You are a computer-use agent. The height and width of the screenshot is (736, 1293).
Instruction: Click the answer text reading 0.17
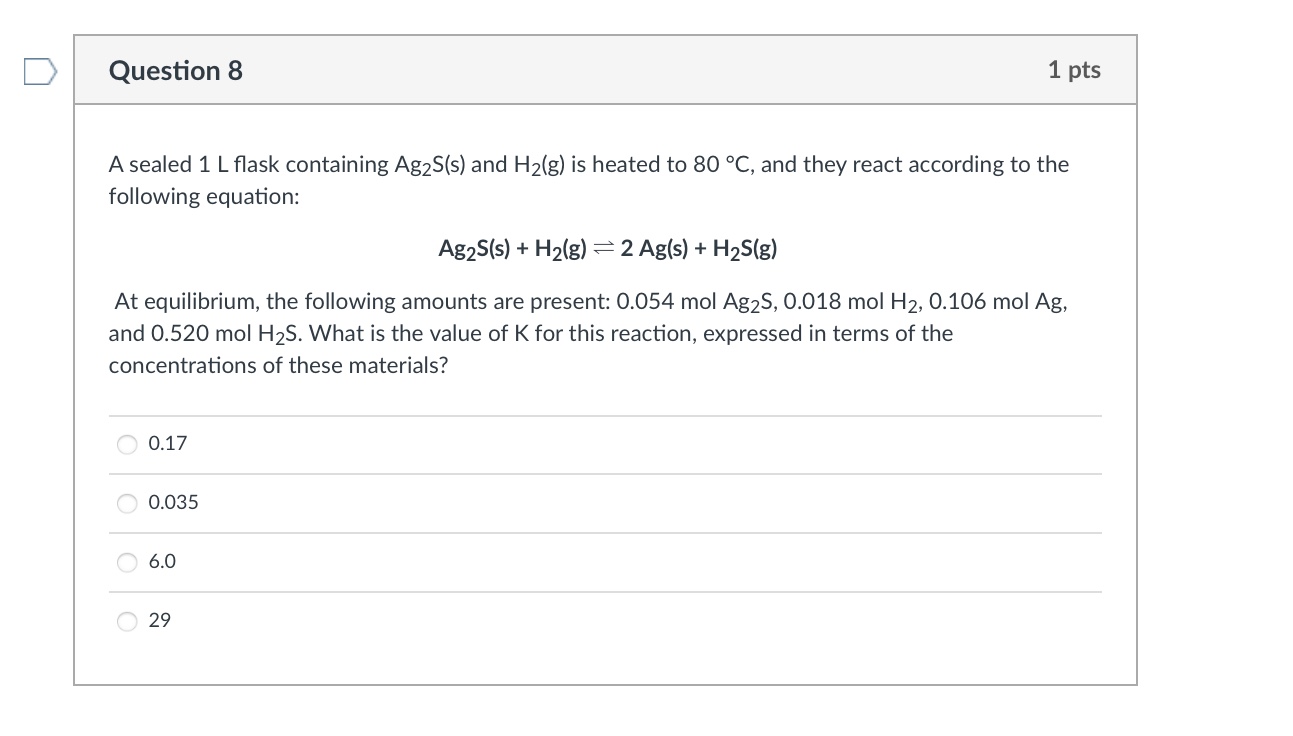[x=166, y=443]
